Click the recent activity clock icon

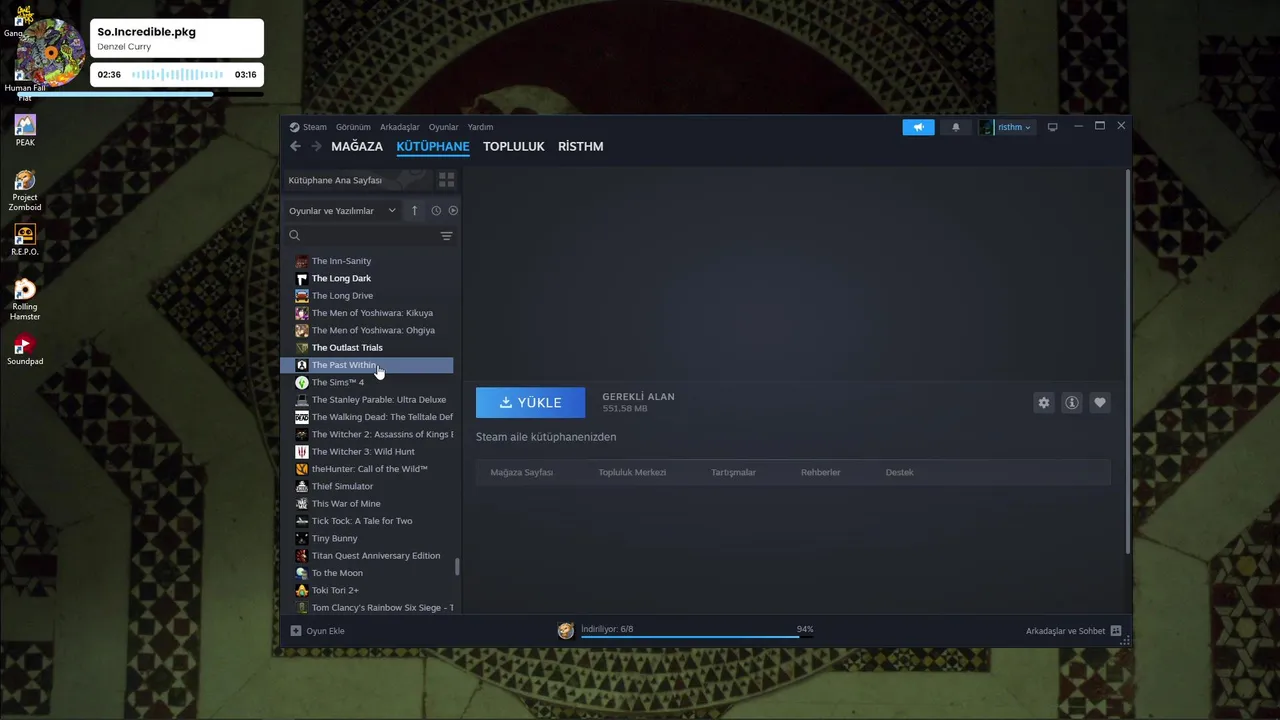pos(436,210)
